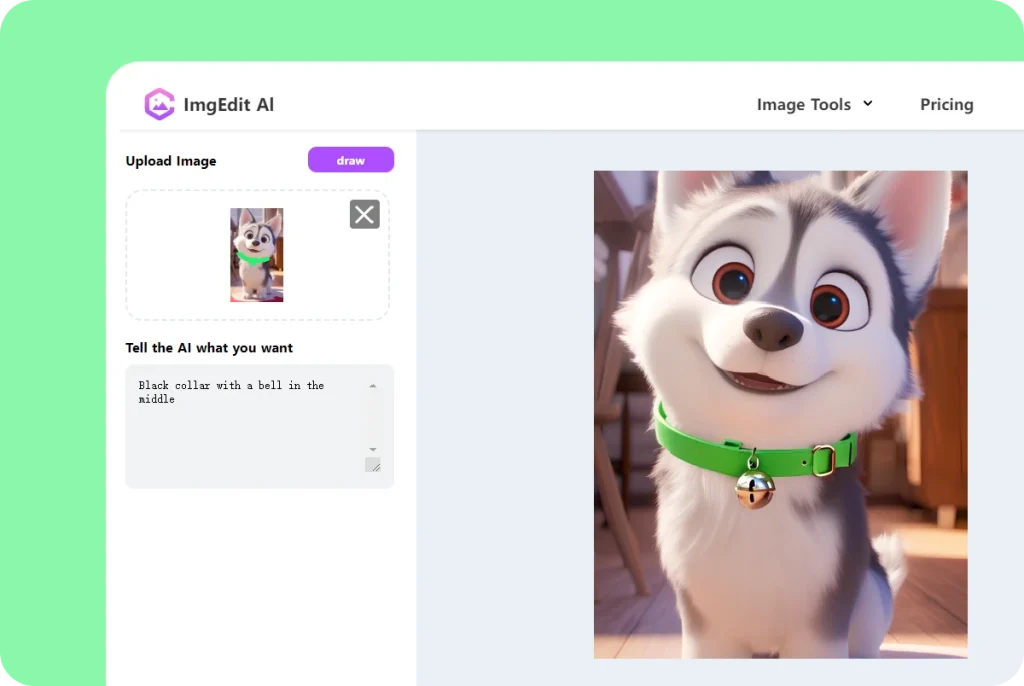1024x686 pixels.
Task: Click the bell on the husky's collar
Action: point(754,488)
